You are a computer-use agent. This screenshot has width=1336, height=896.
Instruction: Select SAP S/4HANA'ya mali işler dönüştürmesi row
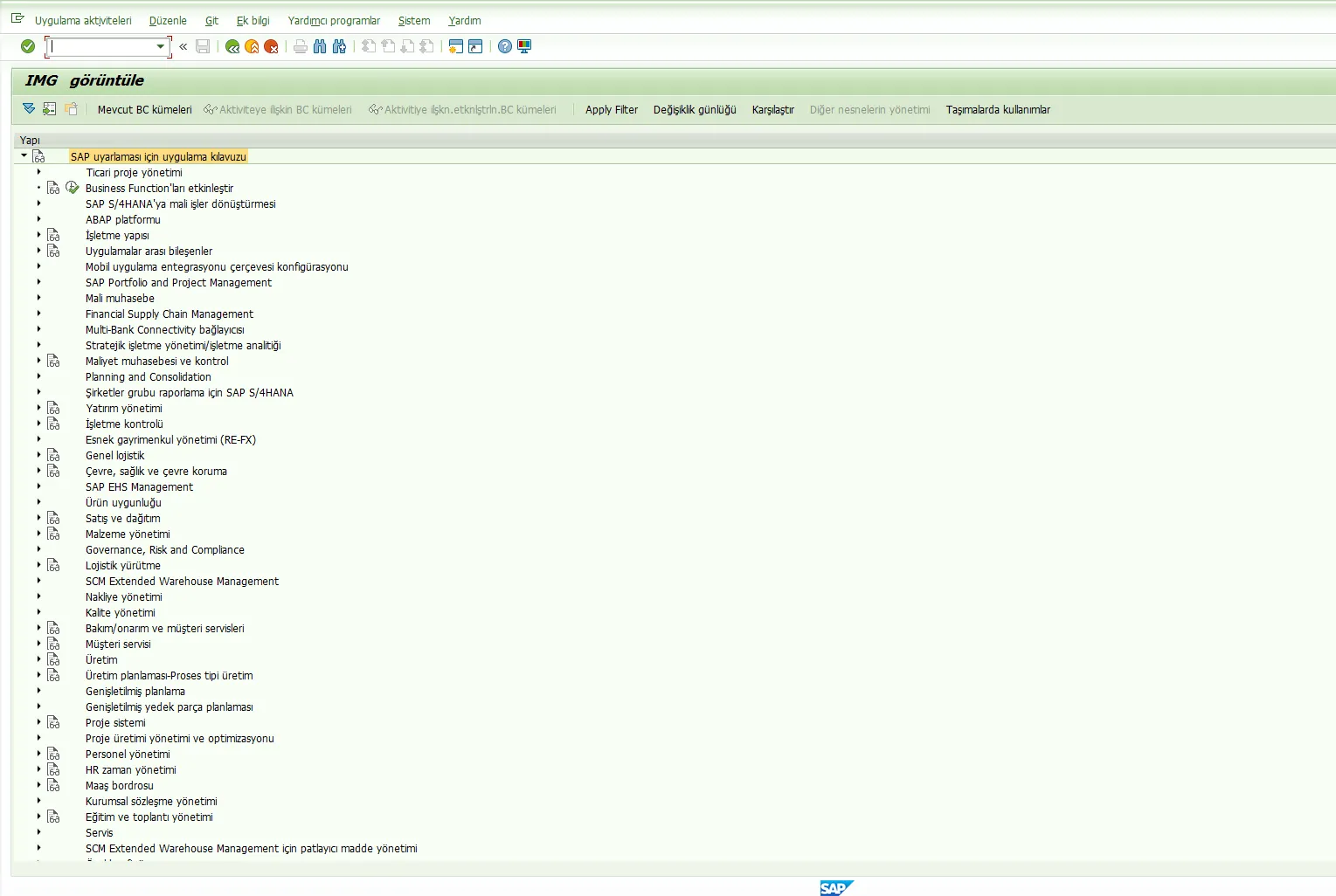181,203
